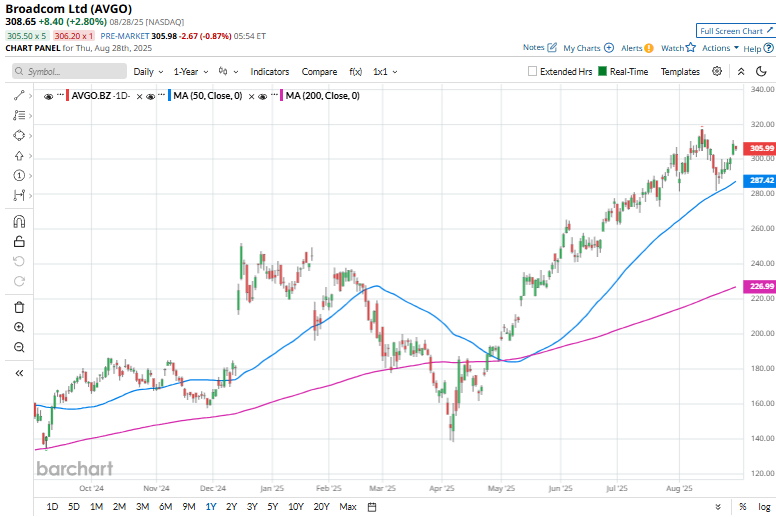Viewport: 776px width, 517px height.
Task: Add to My Charts plus icon
Action: pyautogui.click(x=609, y=48)
